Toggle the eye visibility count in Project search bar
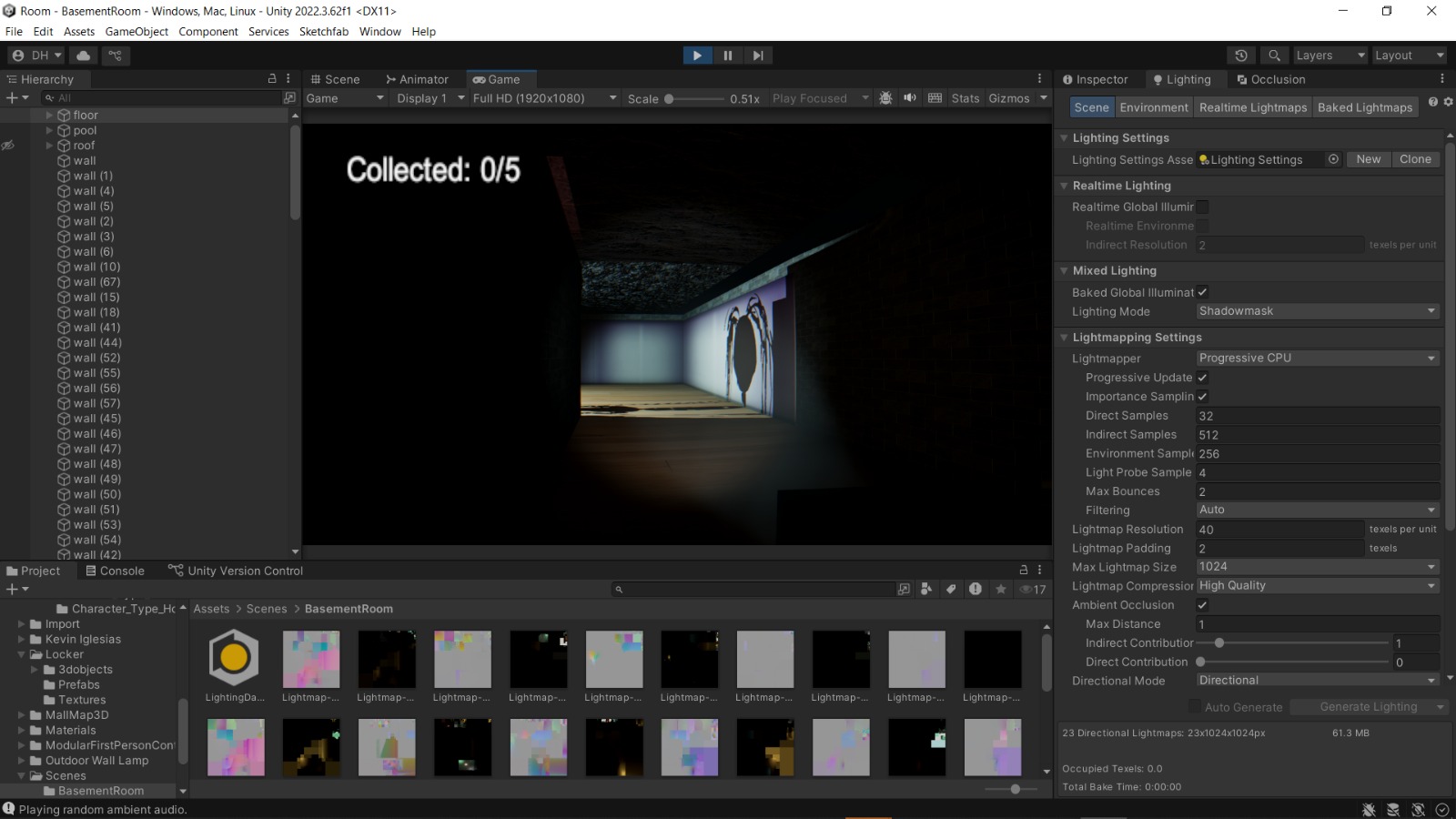 pyautogui.click(x=1029, y=589)
